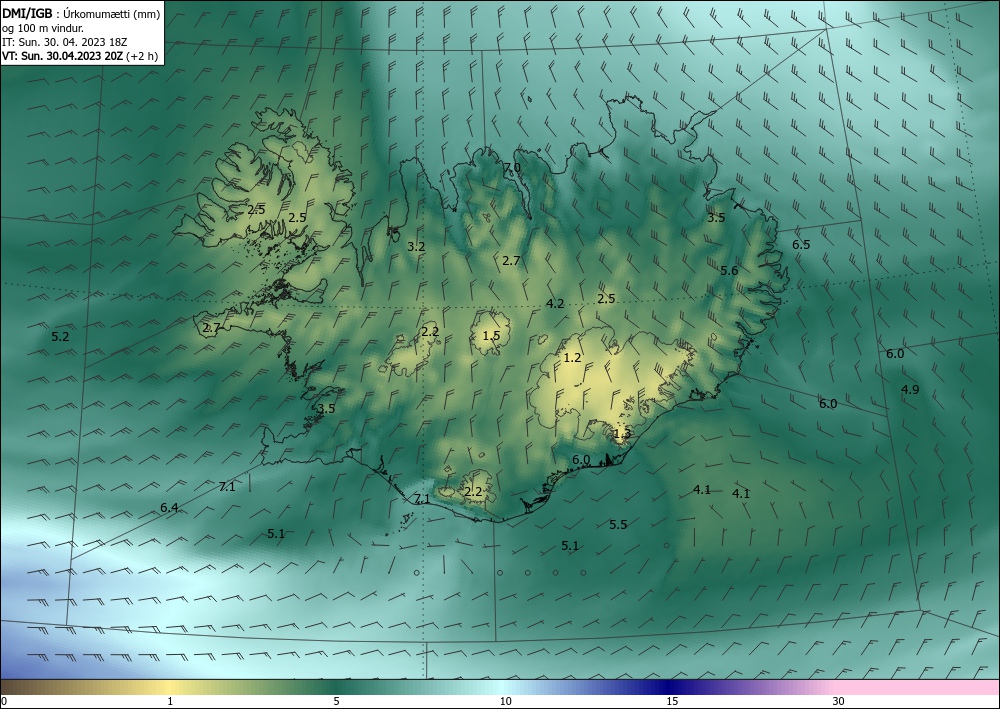
Task: Click the 3.5 value on Reykjanes peninsula
Action: click(326, 408)
